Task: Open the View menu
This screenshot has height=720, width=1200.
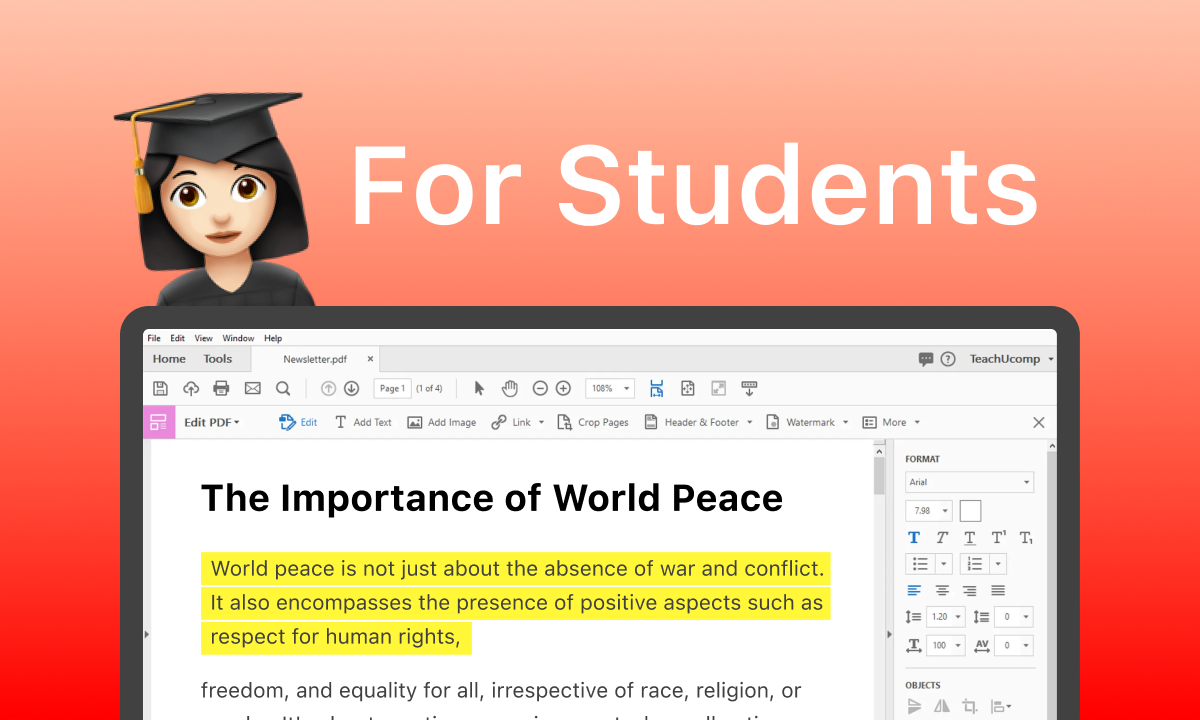Action: pyautogui.click(x=204, y=338)
